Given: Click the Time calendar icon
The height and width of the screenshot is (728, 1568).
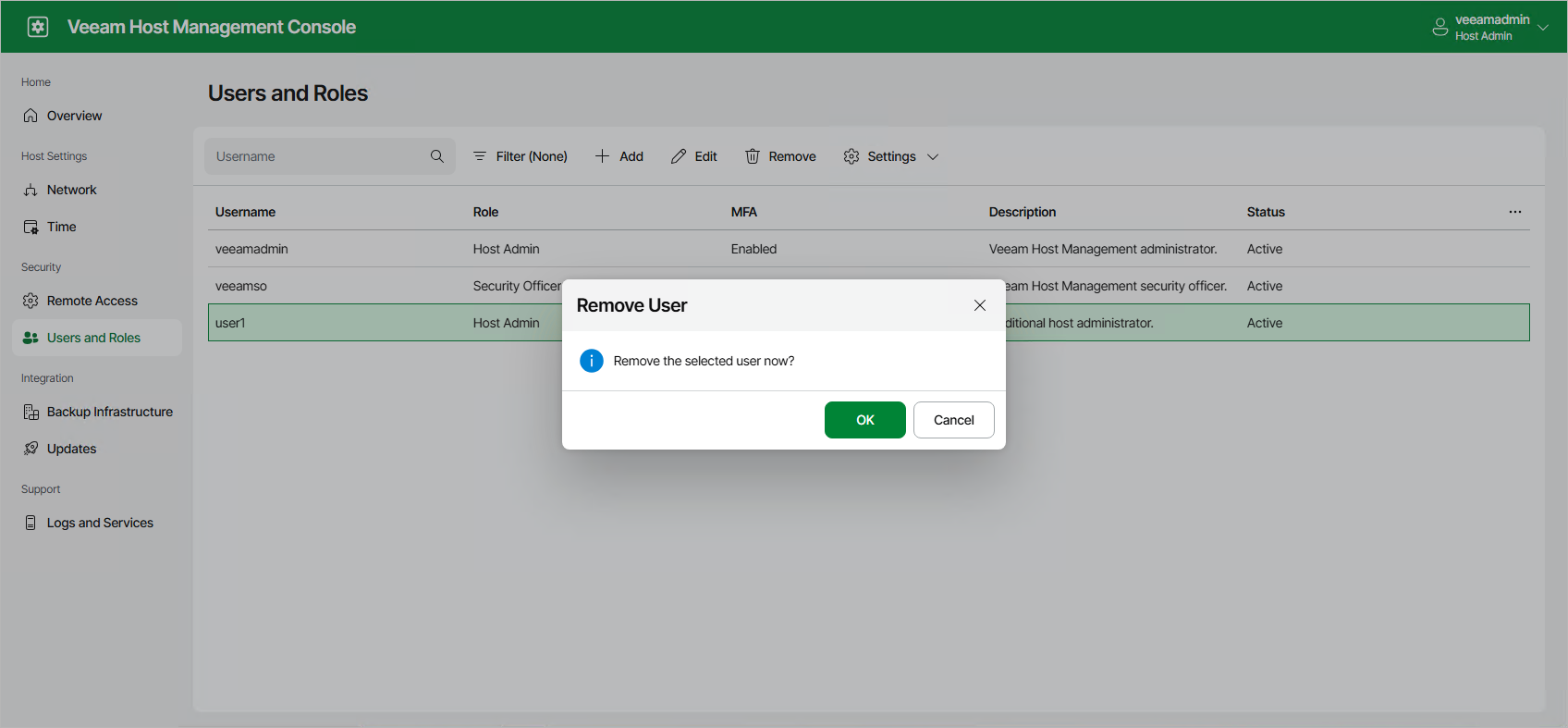Looking at the screenshot, I should [x=31, y=227].
